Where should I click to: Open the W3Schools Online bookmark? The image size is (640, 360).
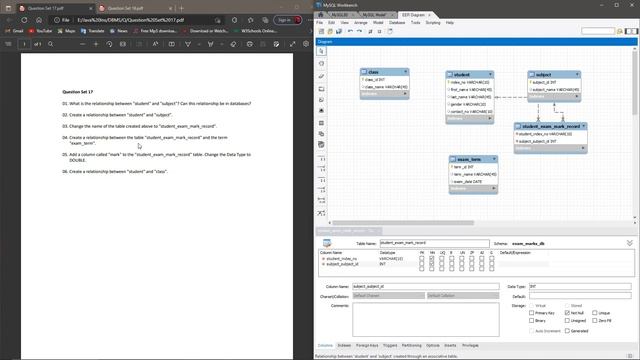click(255, 31)
